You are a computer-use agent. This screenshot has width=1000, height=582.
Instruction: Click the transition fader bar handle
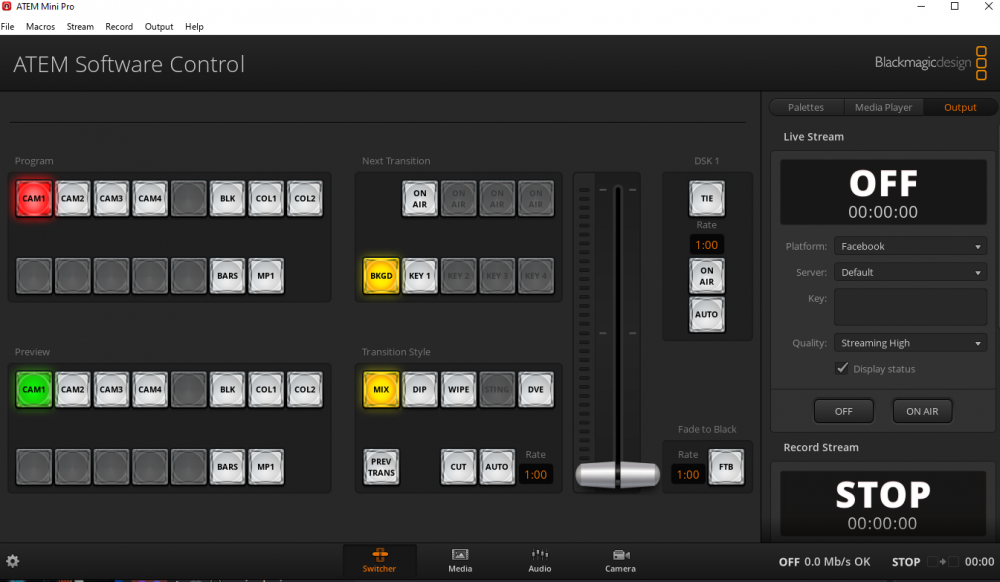tap(617, 475)
